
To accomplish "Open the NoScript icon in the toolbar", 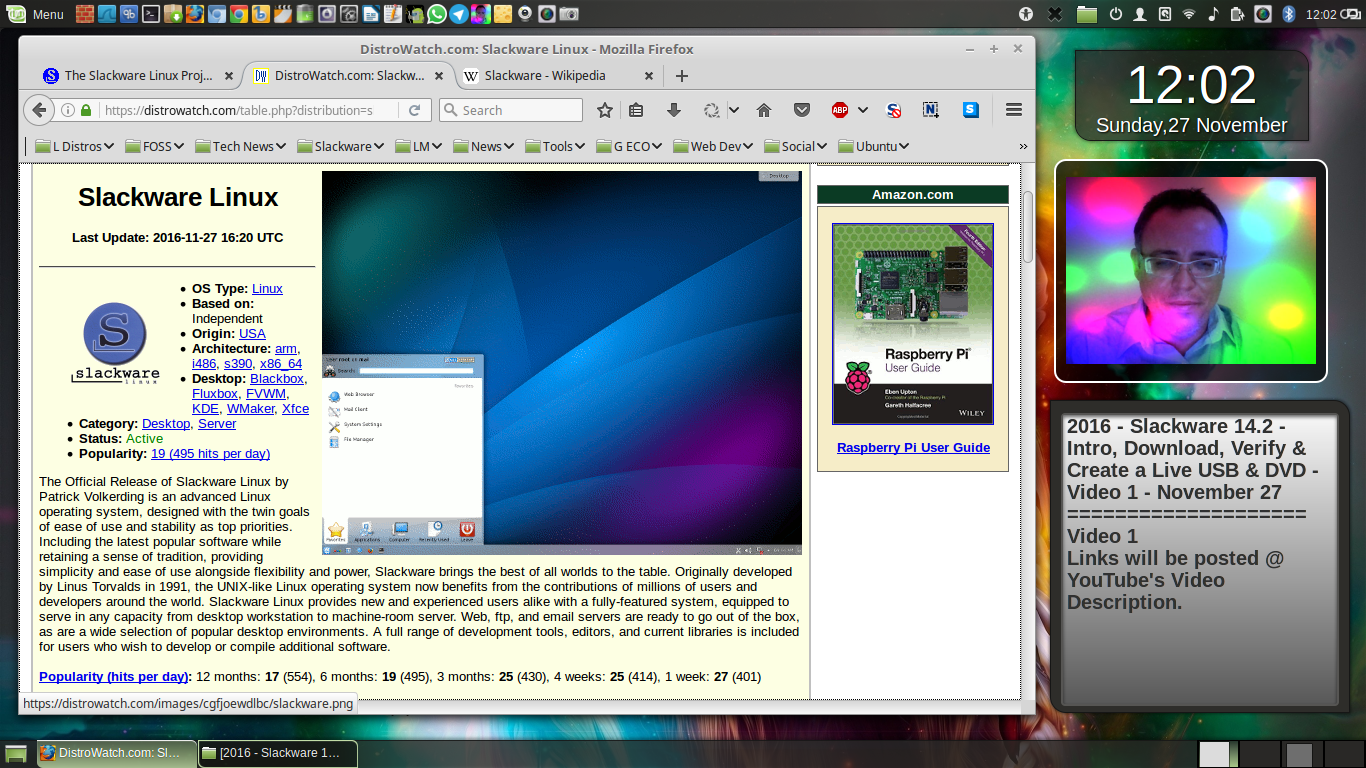I will click(893, 110).
